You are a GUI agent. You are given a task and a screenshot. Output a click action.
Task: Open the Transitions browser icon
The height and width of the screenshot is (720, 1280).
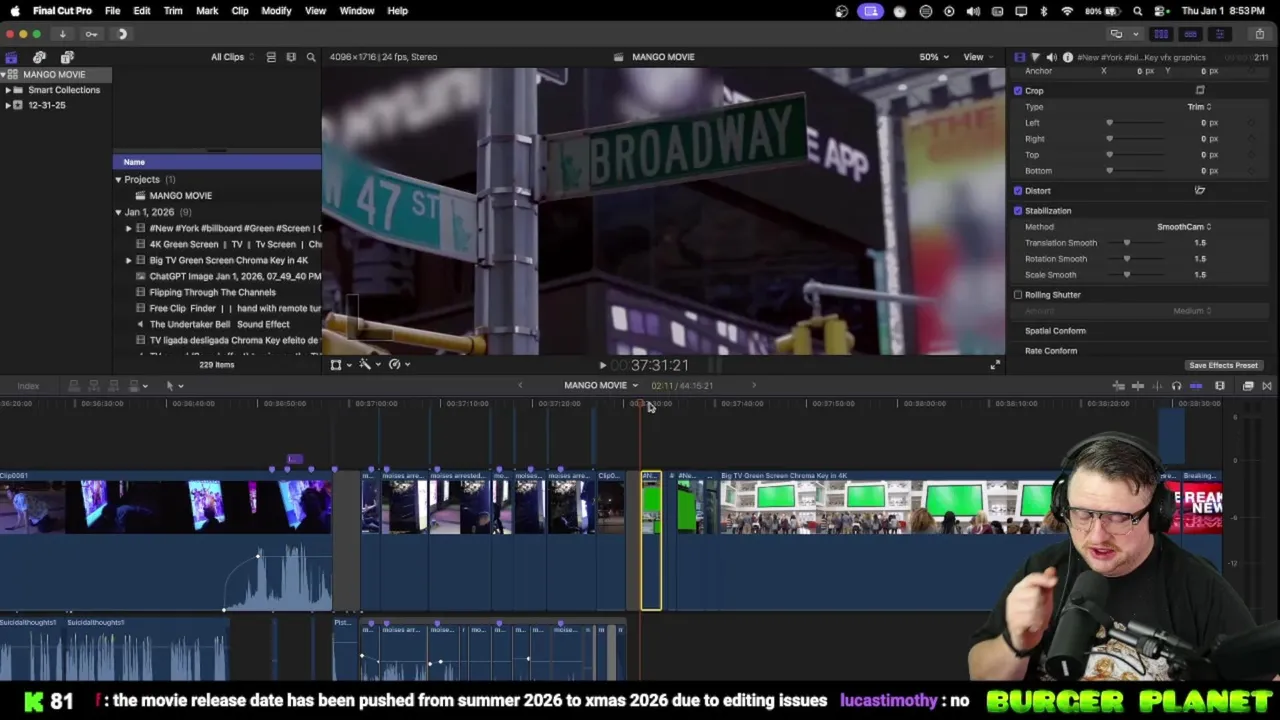(1267, 386)
